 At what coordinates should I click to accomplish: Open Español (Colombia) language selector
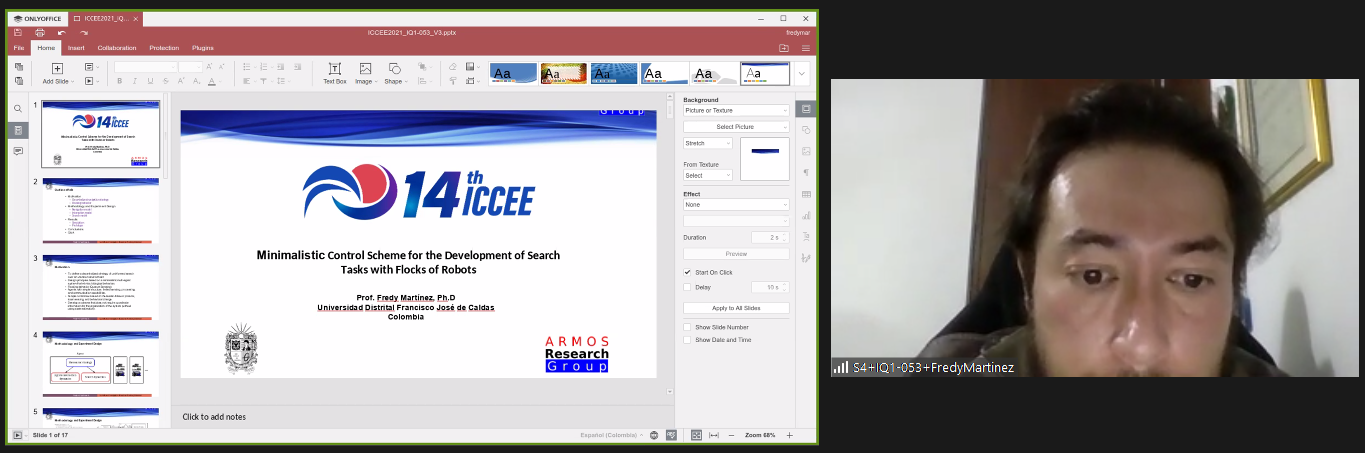click(612, 436)
